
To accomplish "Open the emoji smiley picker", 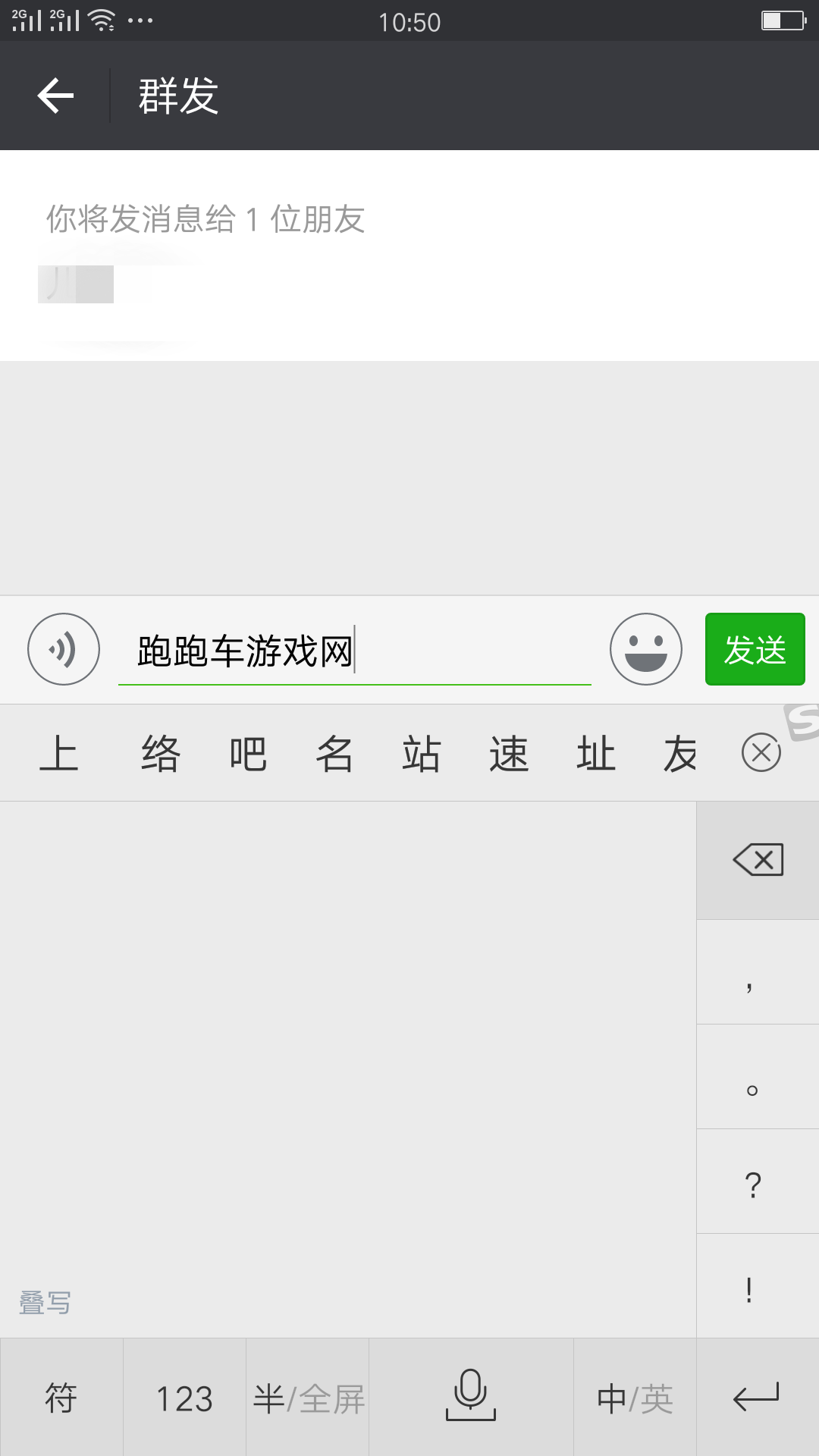I will point(646,649).
